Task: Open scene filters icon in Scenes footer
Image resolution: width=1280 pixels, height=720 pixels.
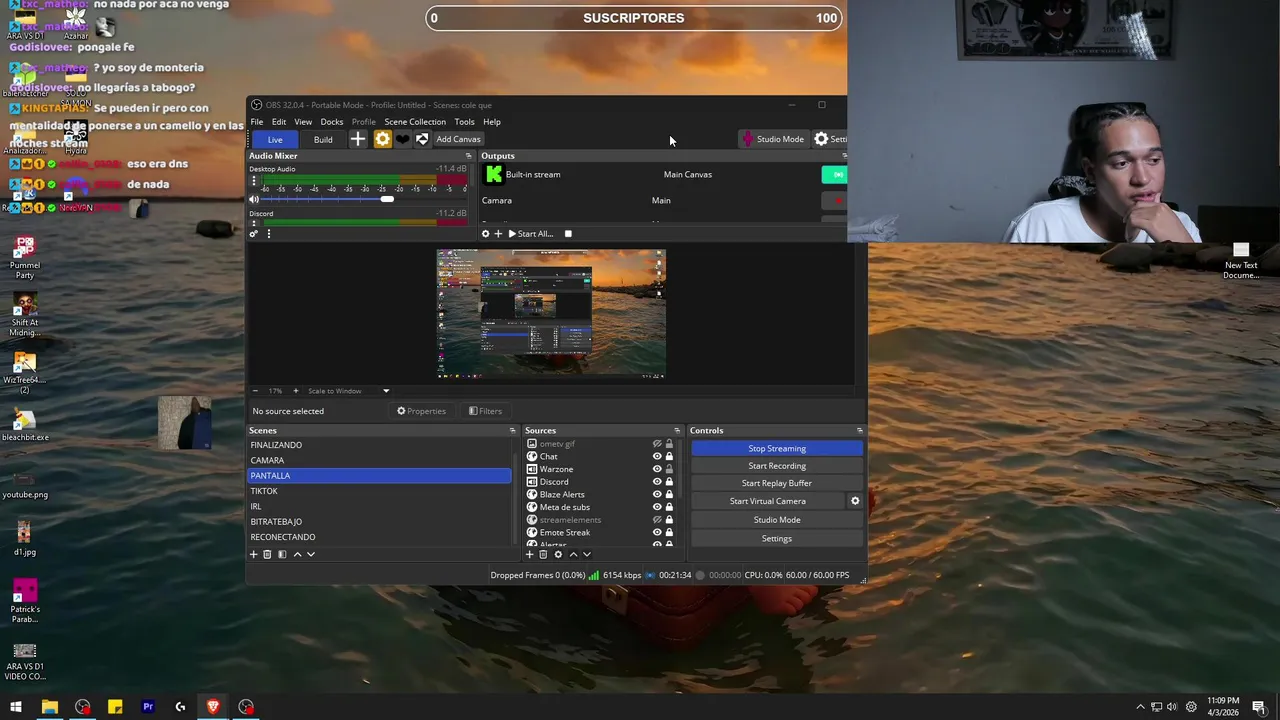Action: click(x=282, y=554)
